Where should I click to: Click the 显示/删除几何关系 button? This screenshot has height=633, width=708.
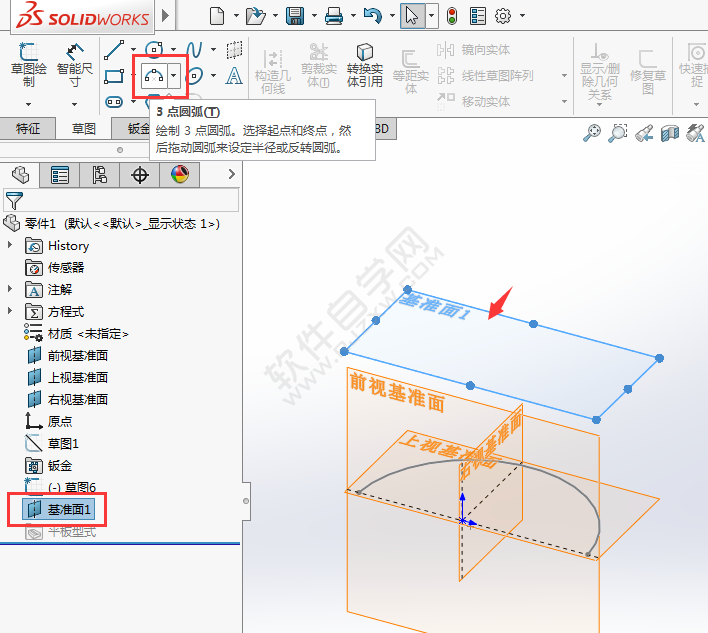(600, 71)
